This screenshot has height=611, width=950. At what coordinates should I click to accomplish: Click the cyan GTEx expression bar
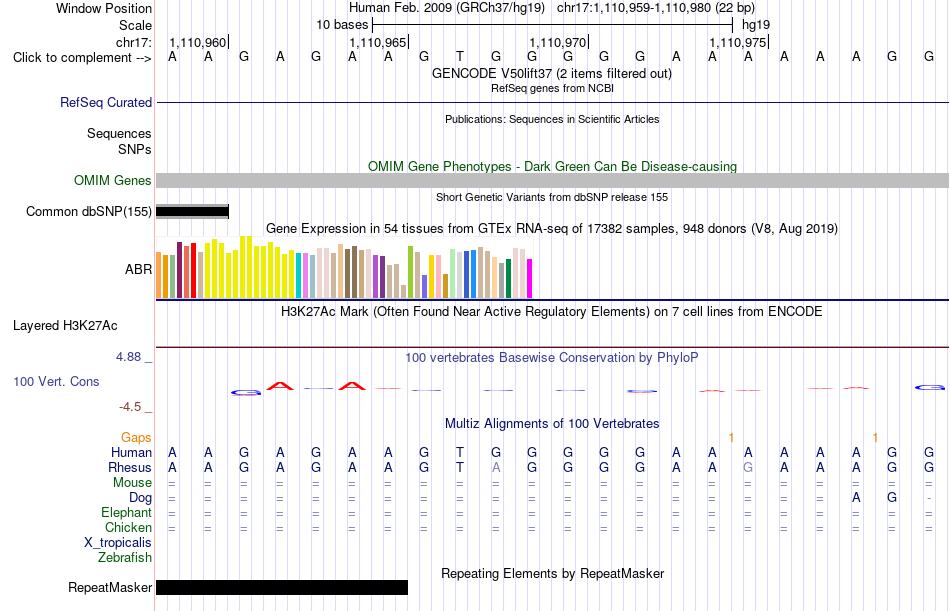click(299, 276)
